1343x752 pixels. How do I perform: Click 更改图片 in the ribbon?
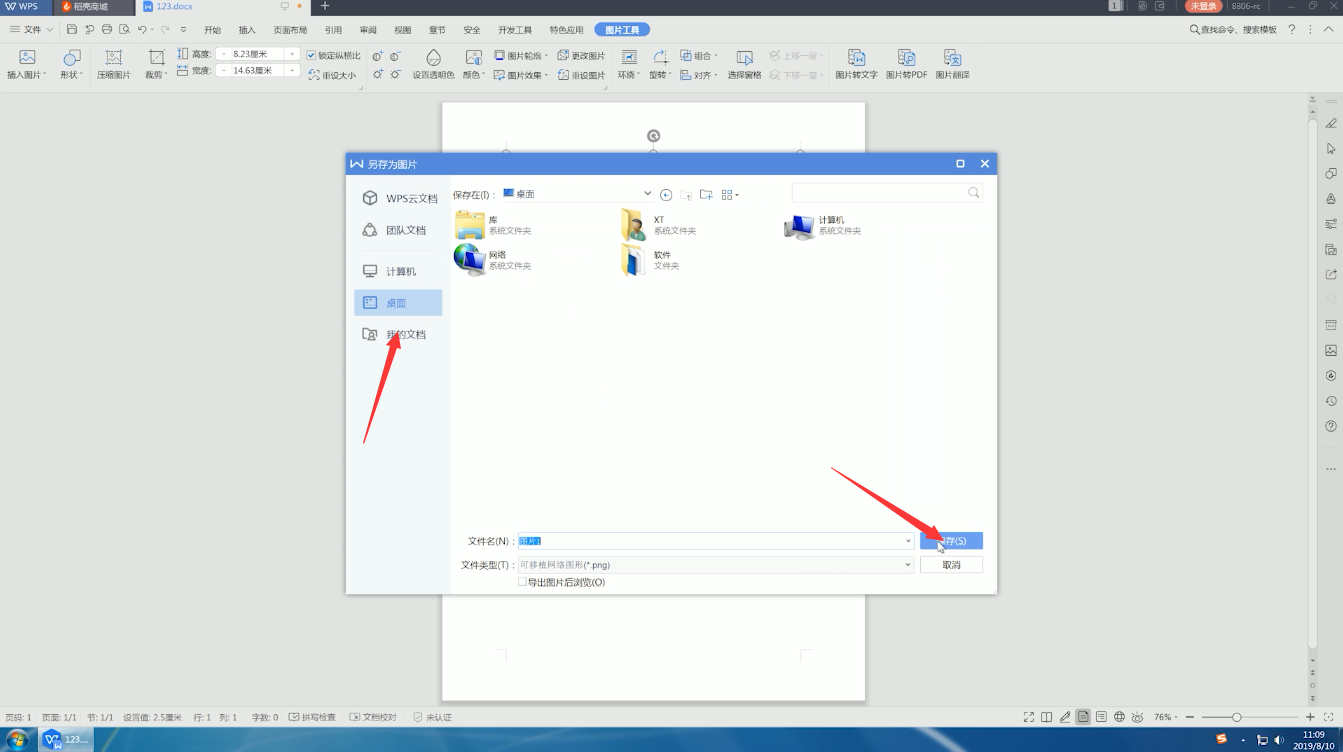click(x=581, y=56)
